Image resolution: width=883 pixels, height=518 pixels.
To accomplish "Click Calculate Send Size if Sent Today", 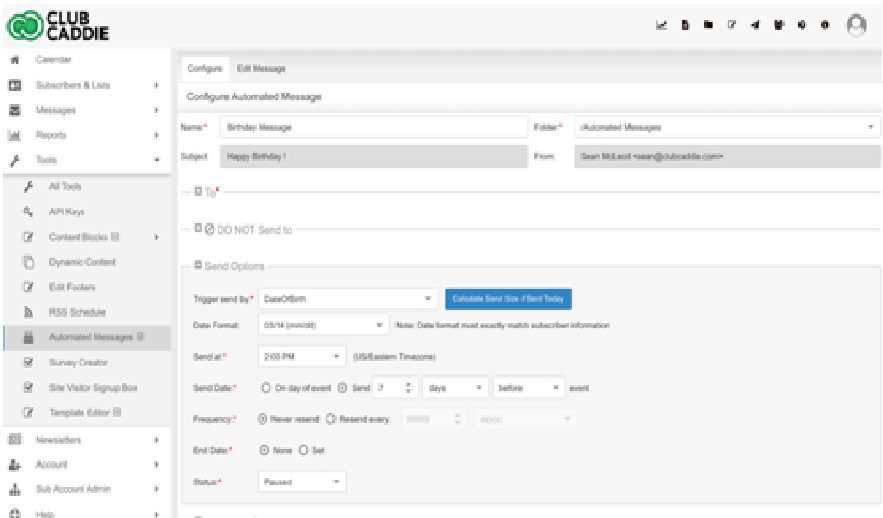I will [x=508, y=298].
